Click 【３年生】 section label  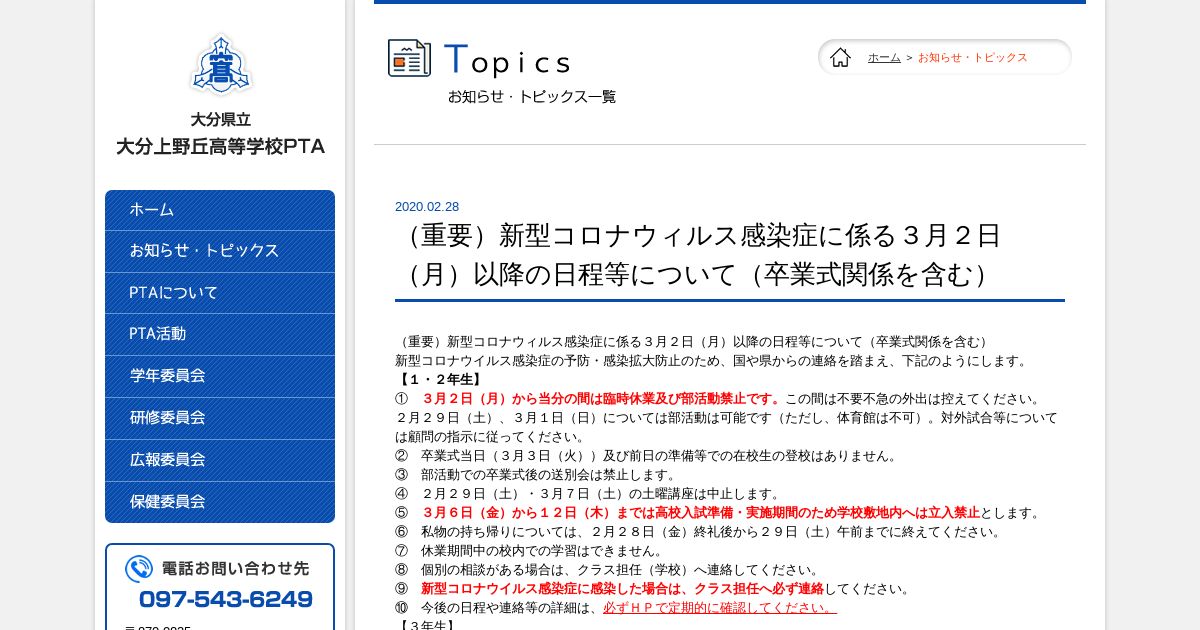coord(427,625)
